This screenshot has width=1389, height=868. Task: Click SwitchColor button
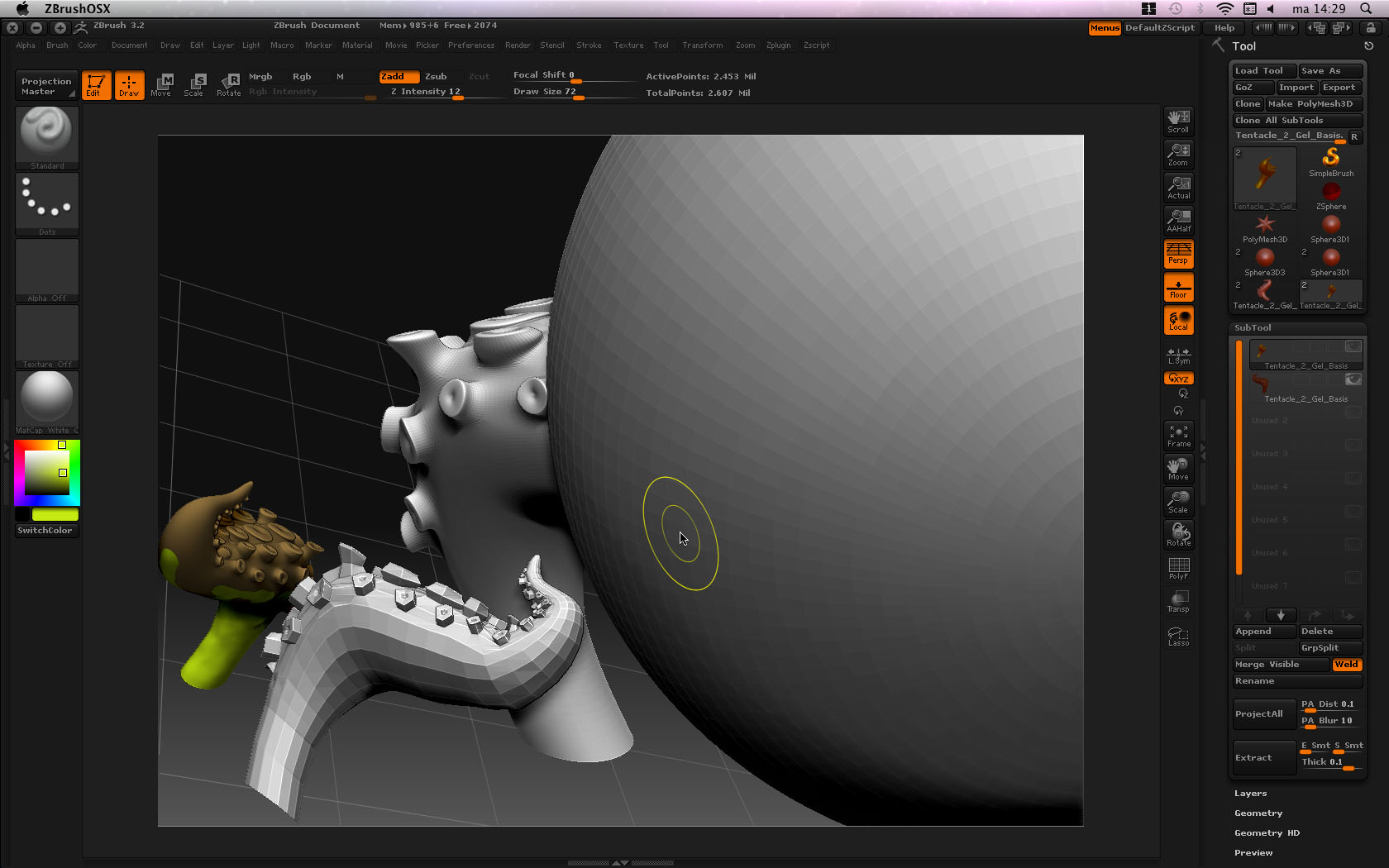45,531
